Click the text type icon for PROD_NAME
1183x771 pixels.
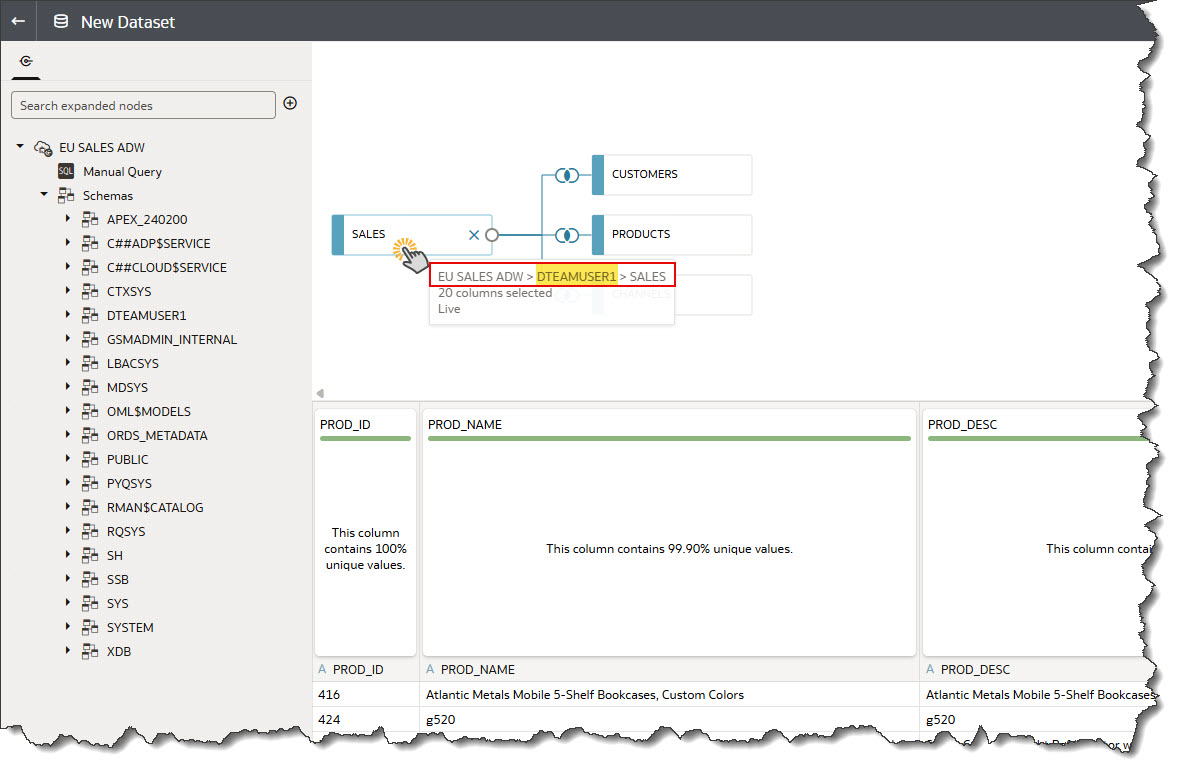pyautogui.click(x=430, y=669)
